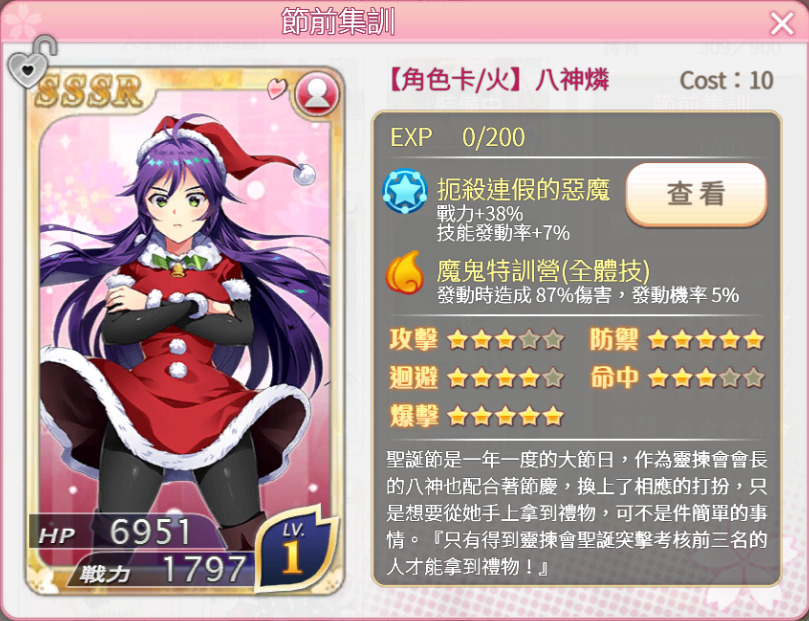
Task: Click the 命中 star rating
Action: (x=706, y=378)
